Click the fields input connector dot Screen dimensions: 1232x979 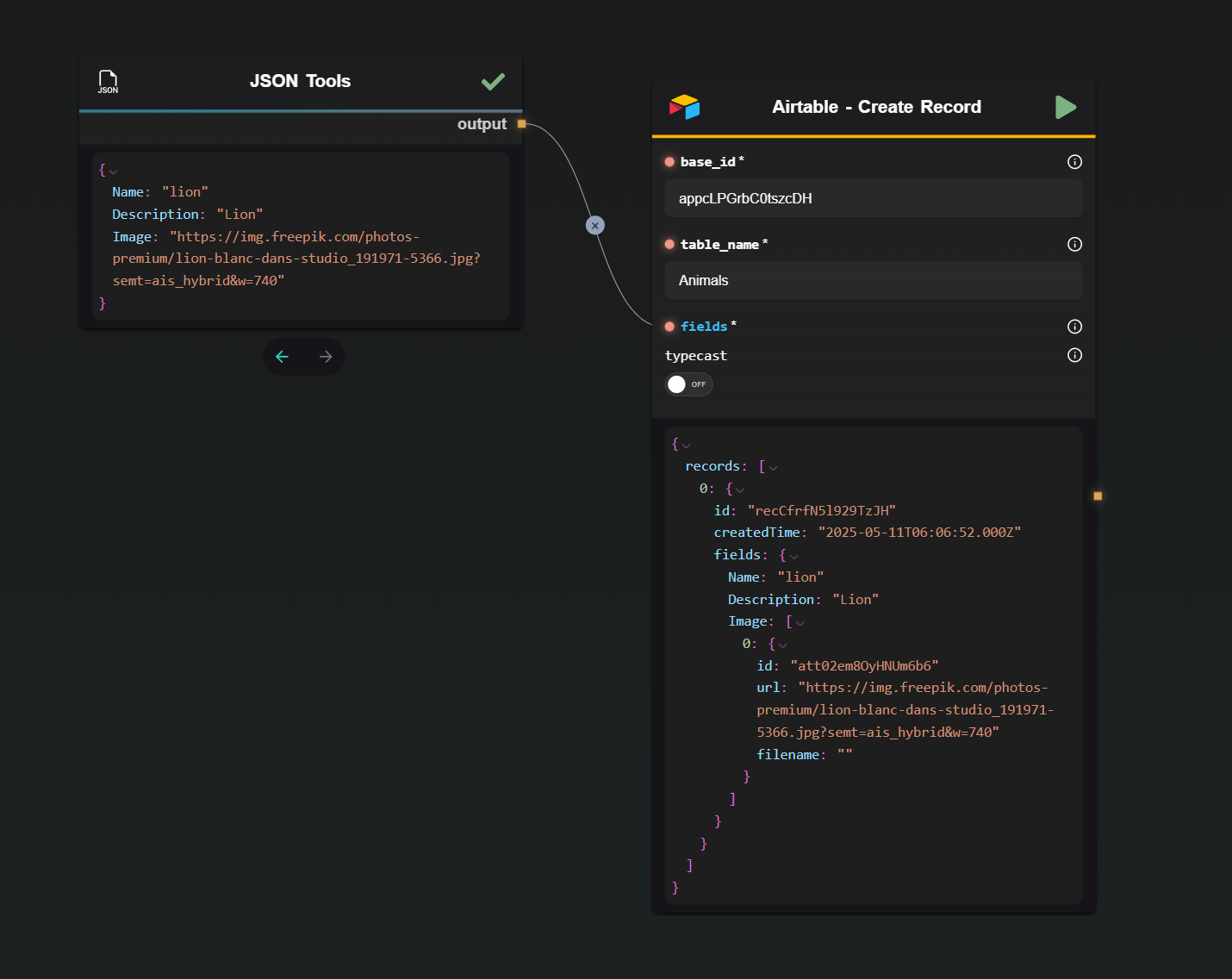[x=669, y=327]
